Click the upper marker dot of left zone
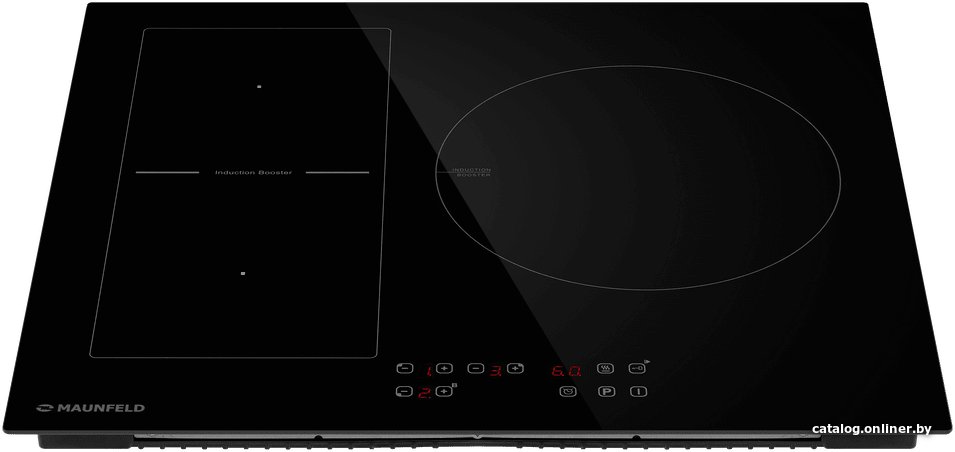The image size is (955, 452). pyautogui.click(x=258, y=87)
